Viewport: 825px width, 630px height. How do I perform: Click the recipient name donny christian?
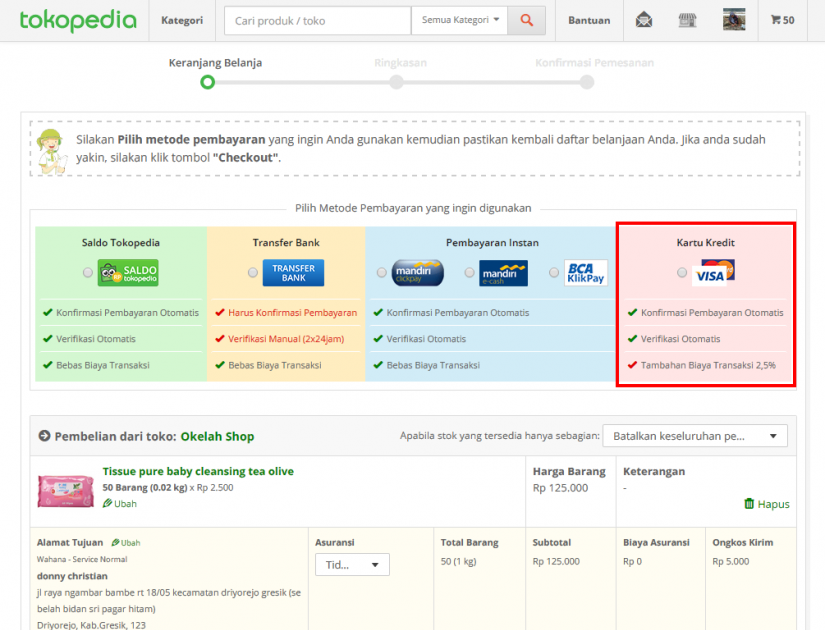[72, 576]
